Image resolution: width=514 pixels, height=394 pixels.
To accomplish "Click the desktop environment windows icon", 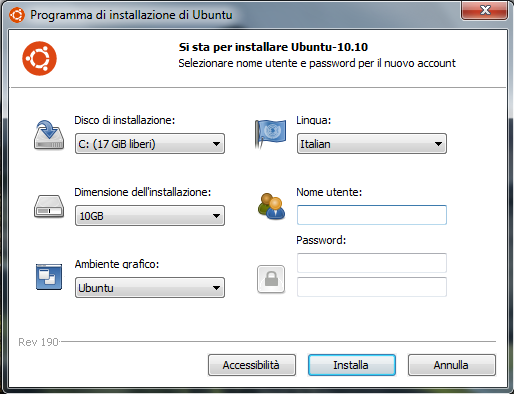I will (x=49, y=277).
